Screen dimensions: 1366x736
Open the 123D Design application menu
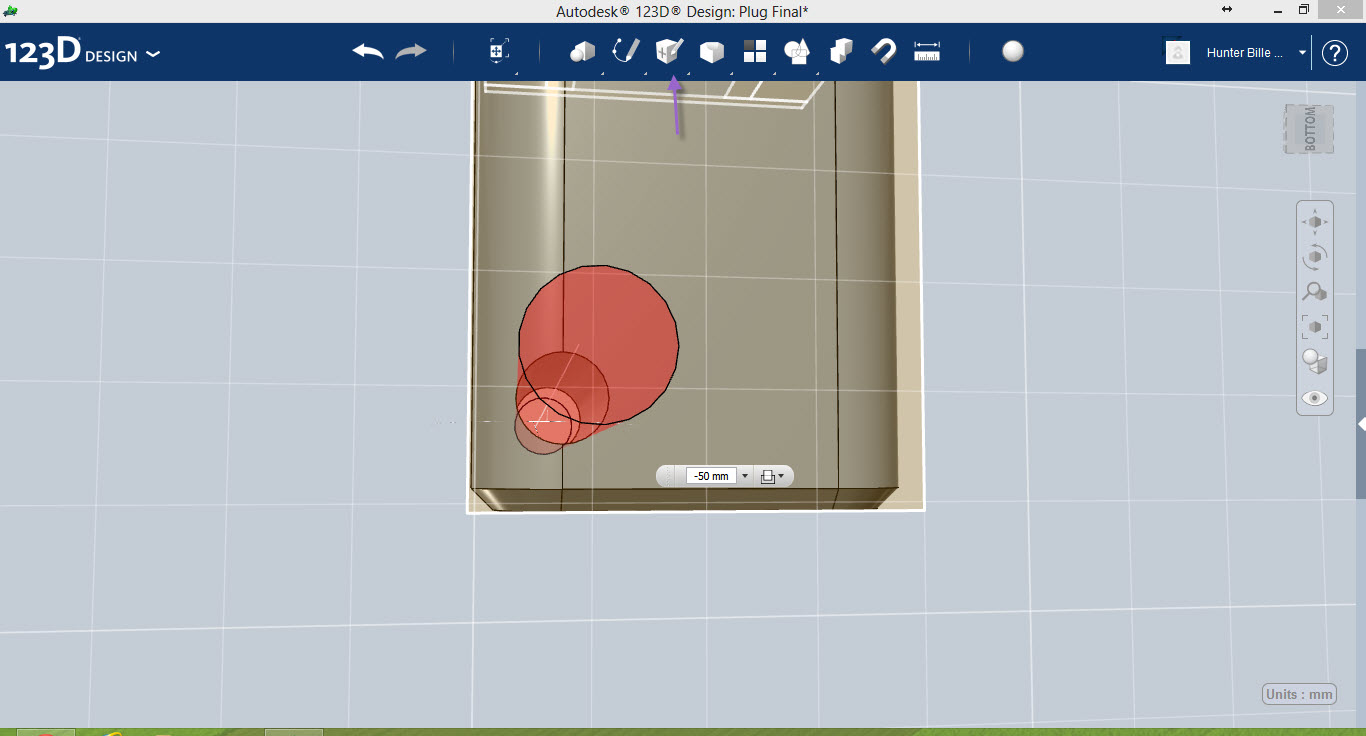coord(81,53)
